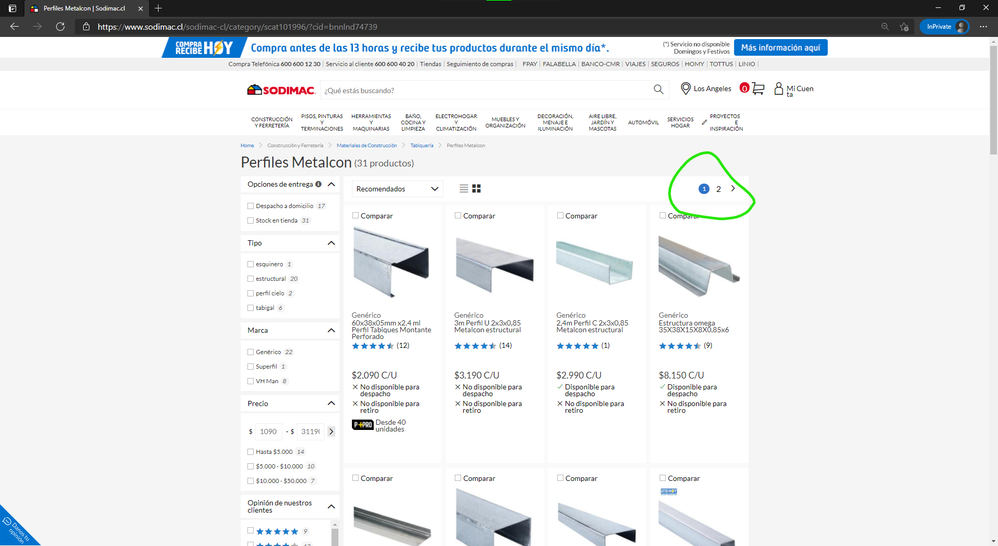Open the browser zoom magnifier icon

click(885, 27)
